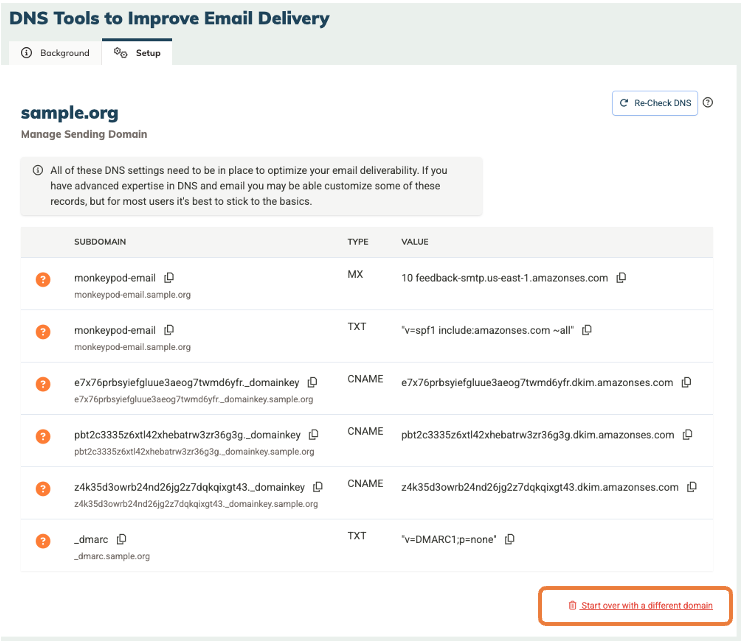
Task: Copy monkeypod-email subdomain in MX row
Action: click(169, 278)
